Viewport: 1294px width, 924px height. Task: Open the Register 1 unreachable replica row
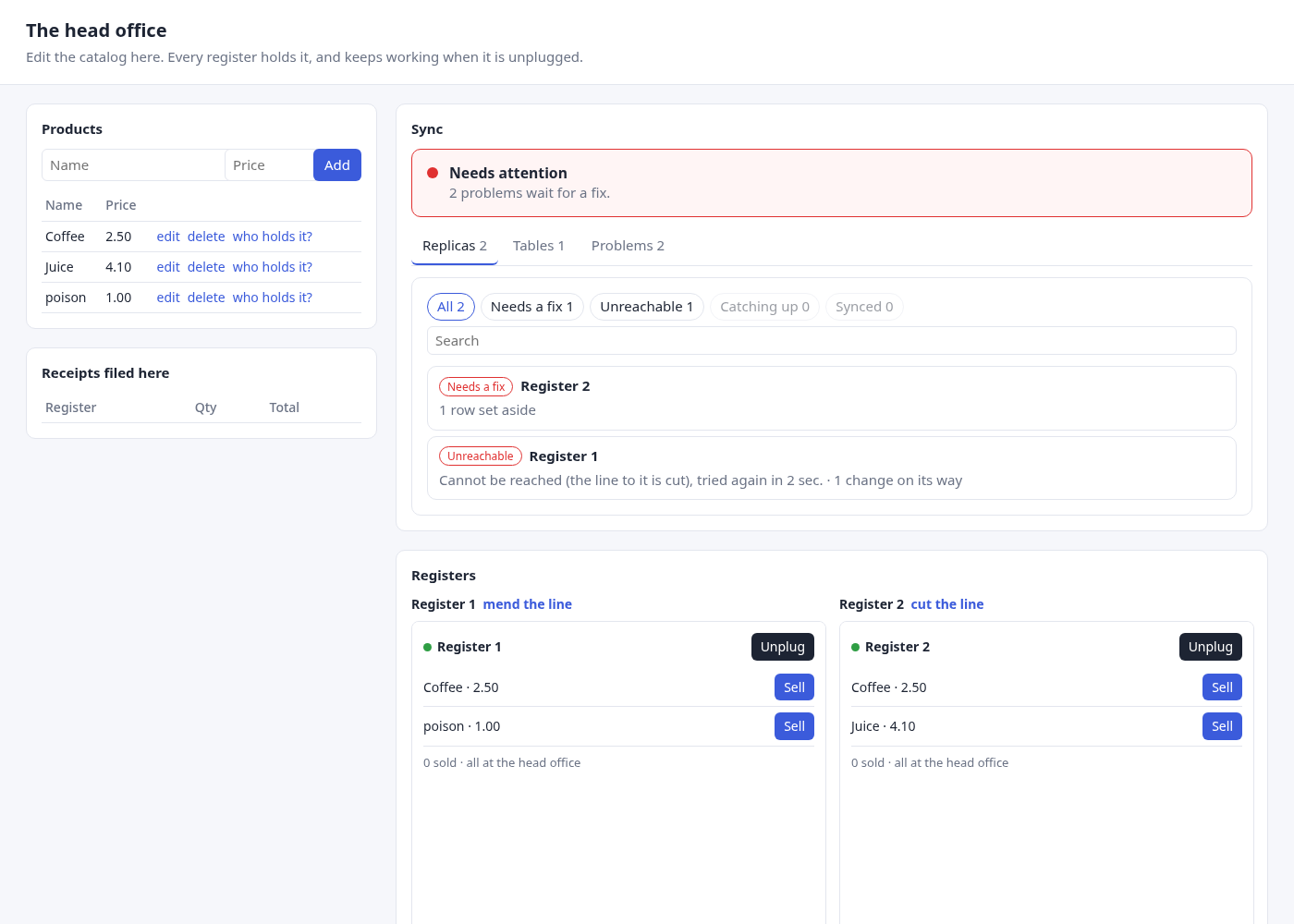(x=832, y=468)
